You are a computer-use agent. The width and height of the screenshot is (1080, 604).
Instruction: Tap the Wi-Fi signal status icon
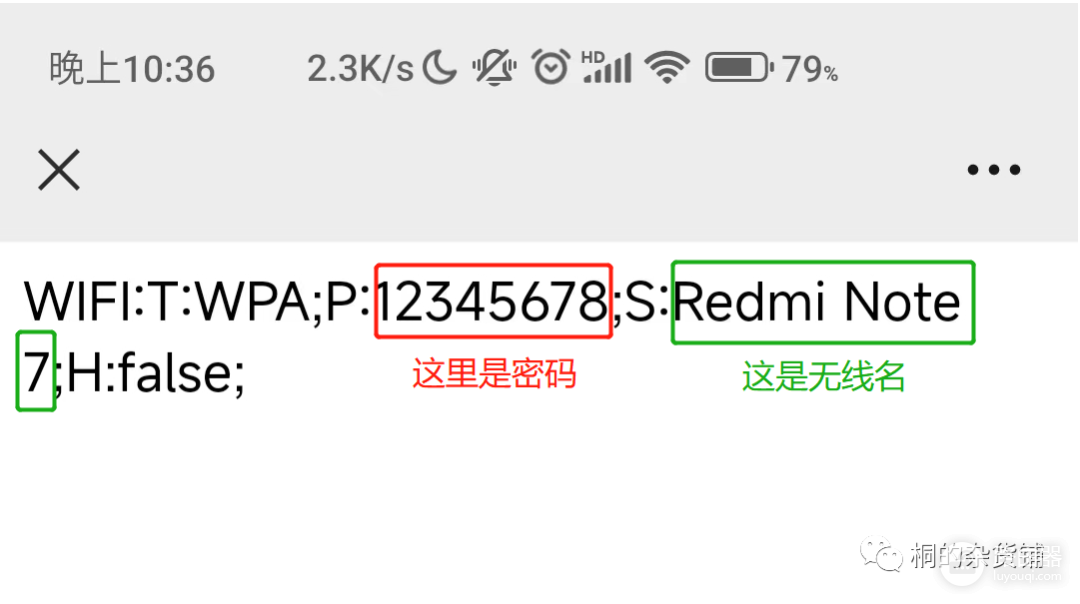[667, 67]
